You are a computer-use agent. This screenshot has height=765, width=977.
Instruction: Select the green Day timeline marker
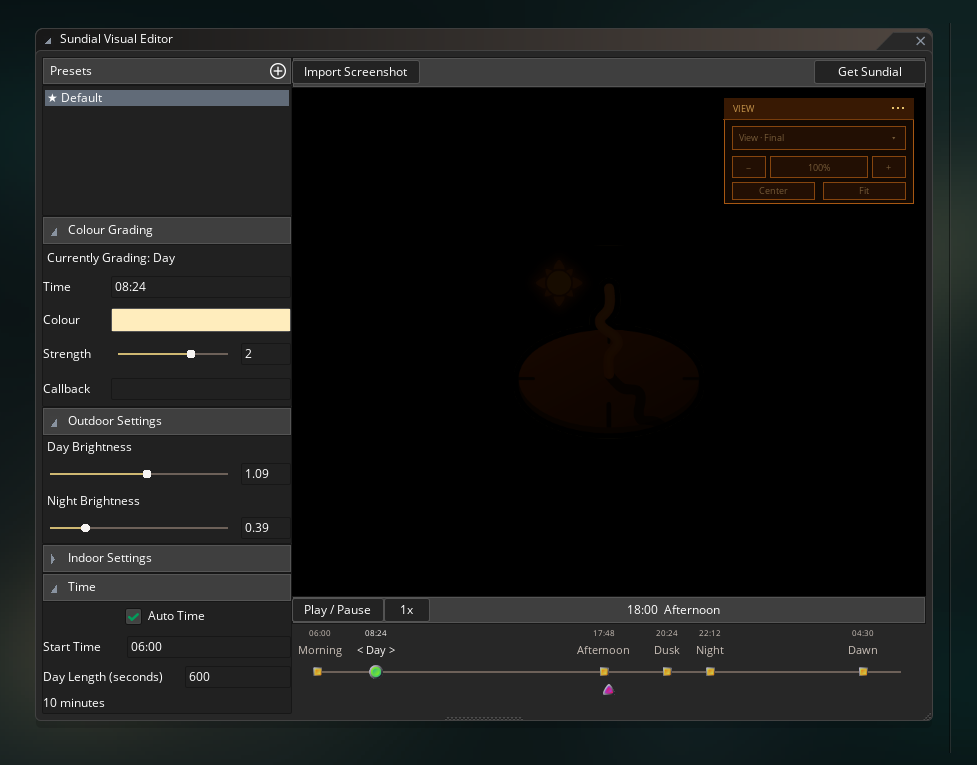pyautogui.click(x=375, y=672)
